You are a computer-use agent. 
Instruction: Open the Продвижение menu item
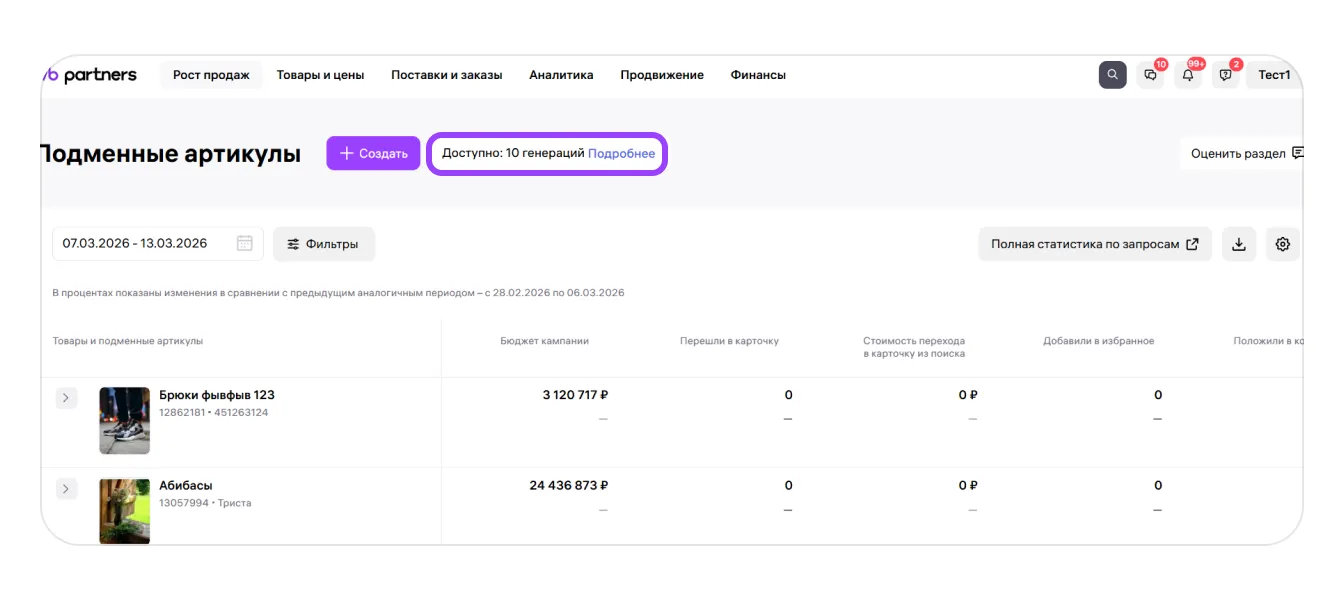(661, 75)
